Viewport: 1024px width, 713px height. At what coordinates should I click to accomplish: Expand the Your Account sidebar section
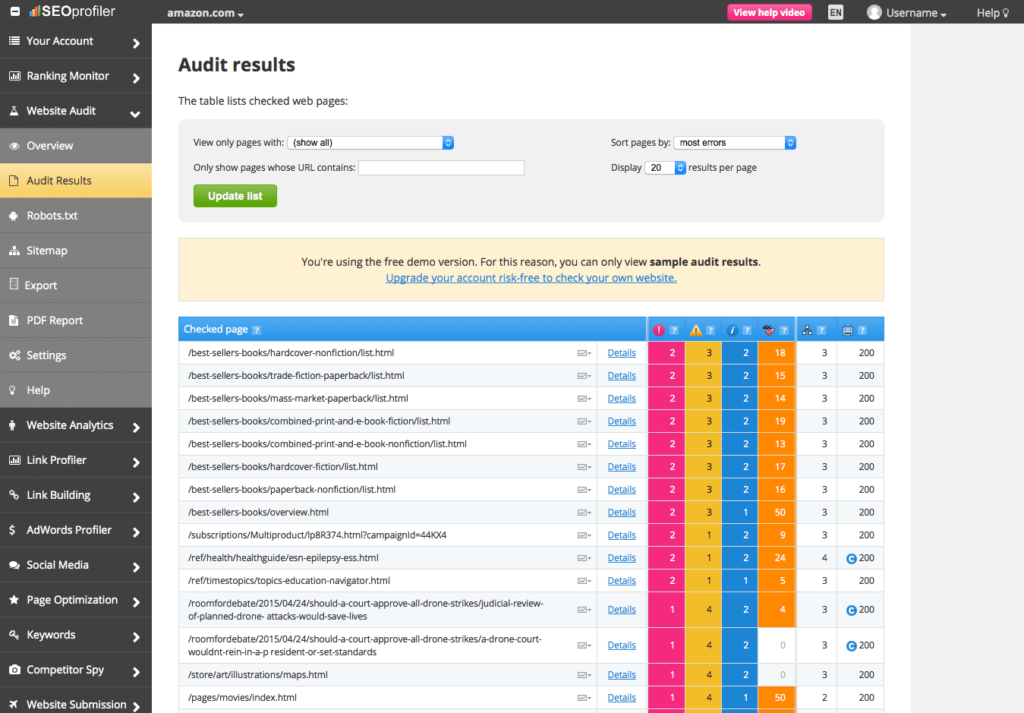pos(76,41)
